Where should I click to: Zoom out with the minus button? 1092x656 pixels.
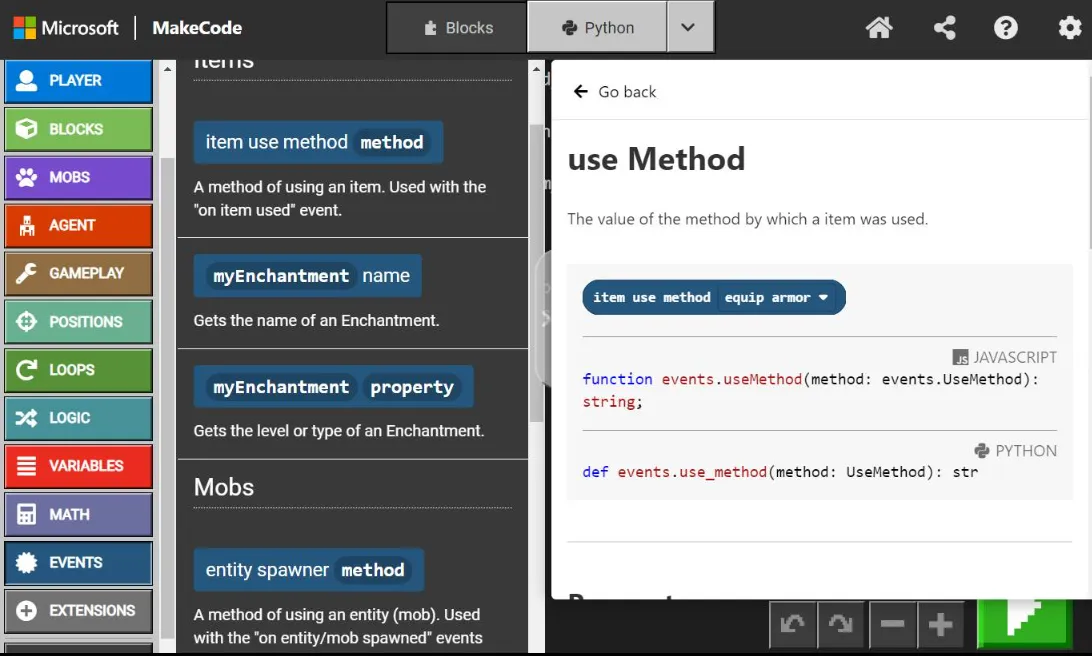[893, 625]
